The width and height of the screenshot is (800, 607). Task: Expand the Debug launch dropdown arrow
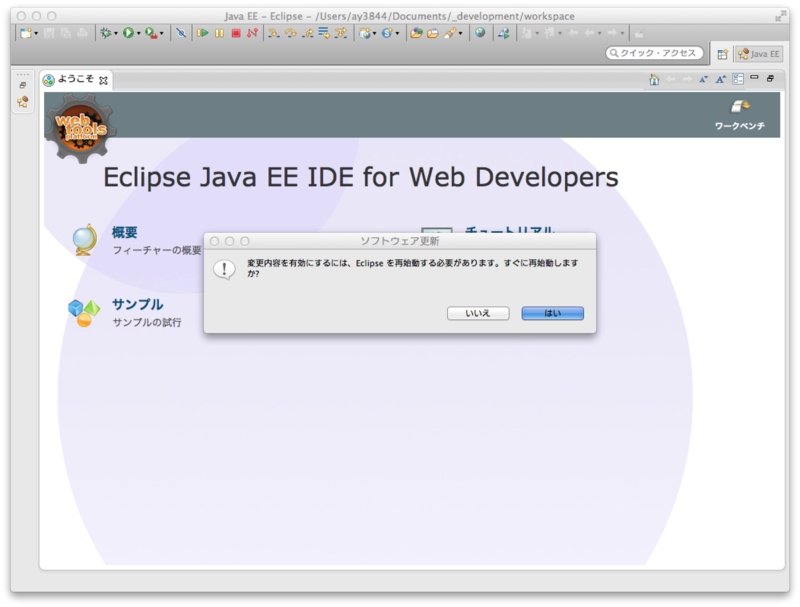[116, 34]
